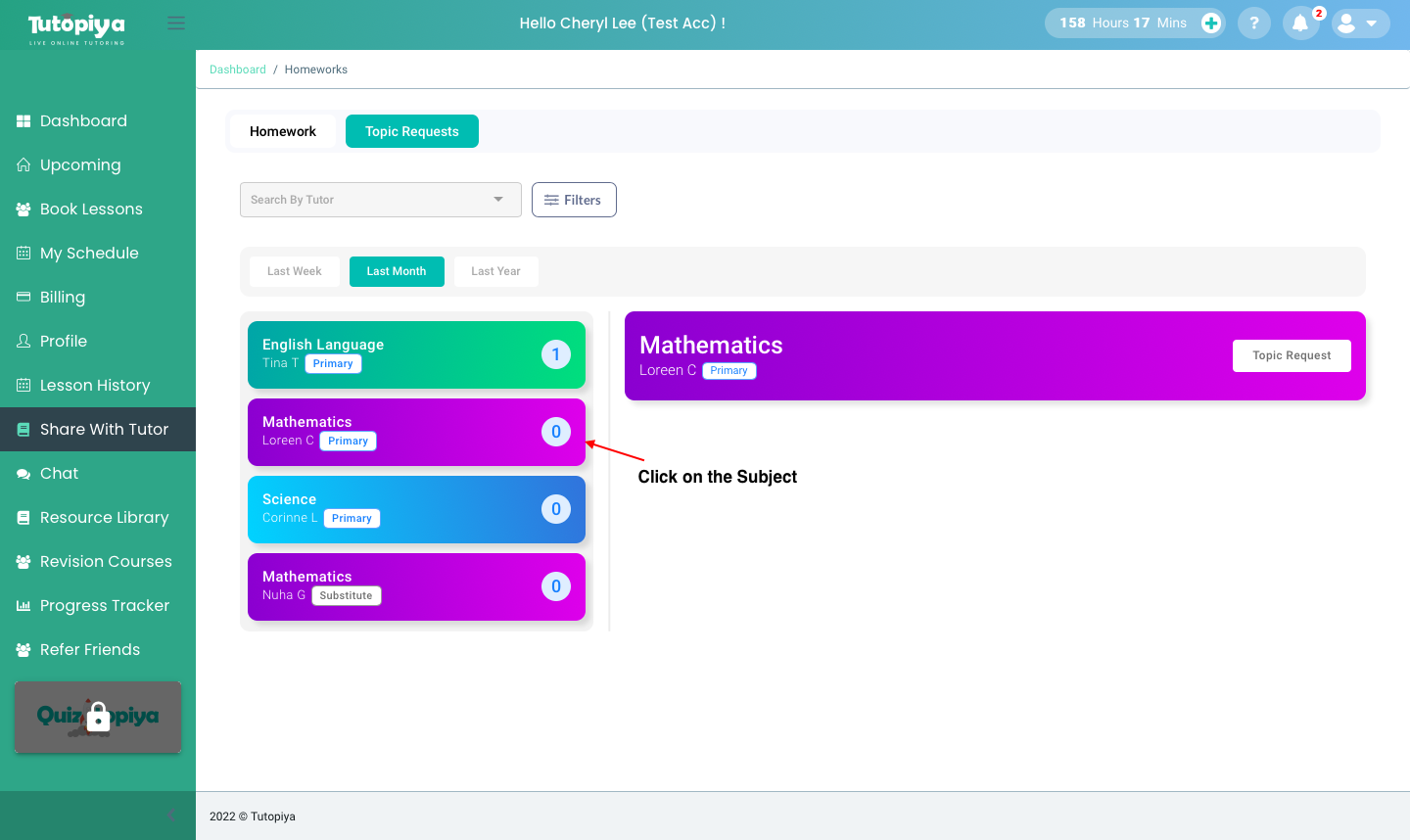Select the Last Week time filter
The height and width of the screenshot is (840, 1410).
[294, 271]
